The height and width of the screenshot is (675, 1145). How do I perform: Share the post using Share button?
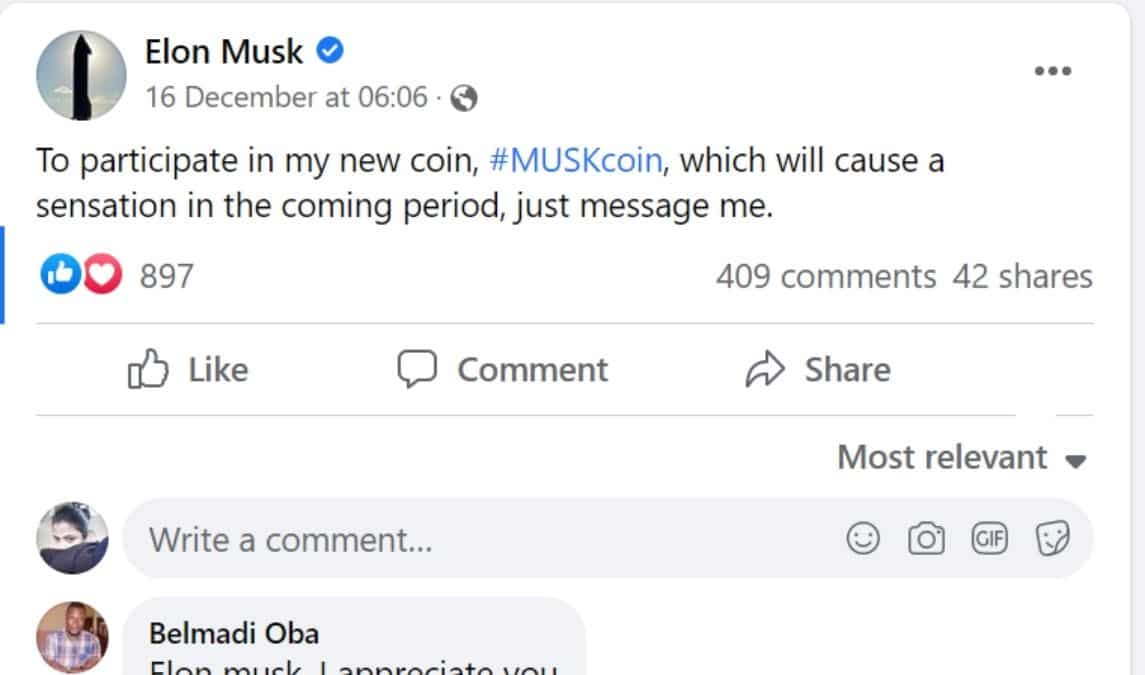[x=818, y=369]
